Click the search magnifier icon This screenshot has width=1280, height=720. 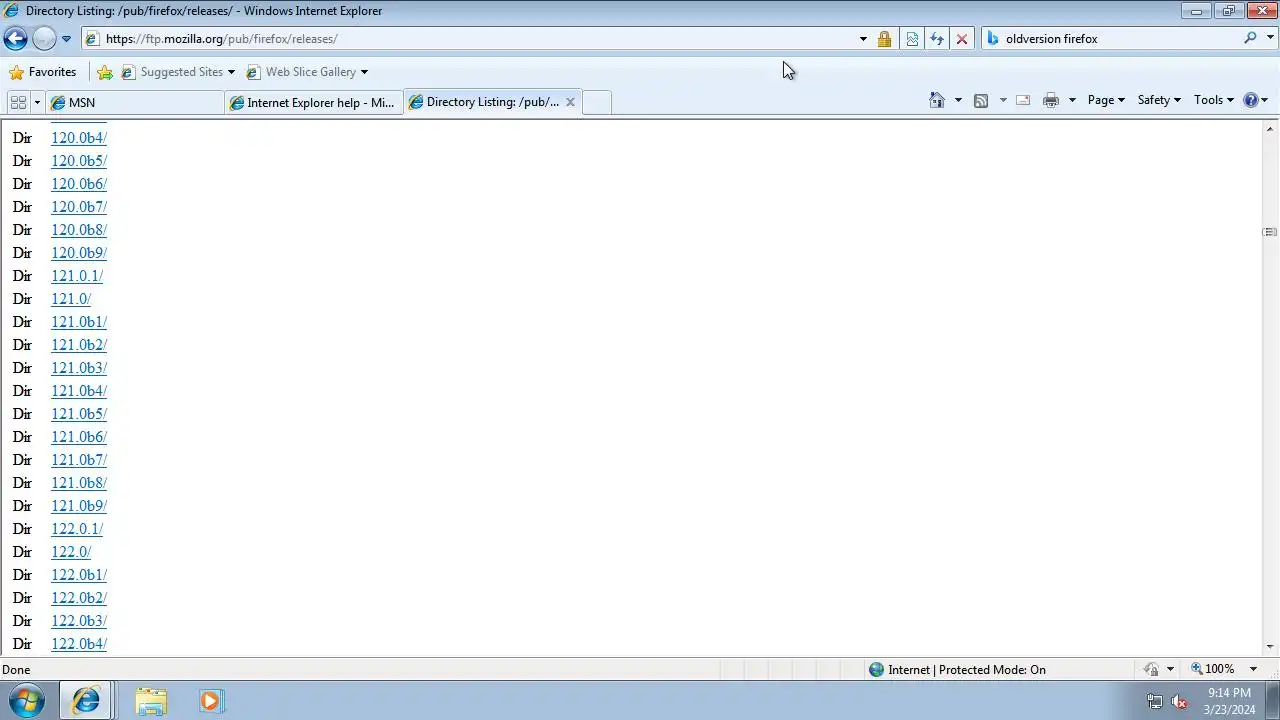(1250, 38)
